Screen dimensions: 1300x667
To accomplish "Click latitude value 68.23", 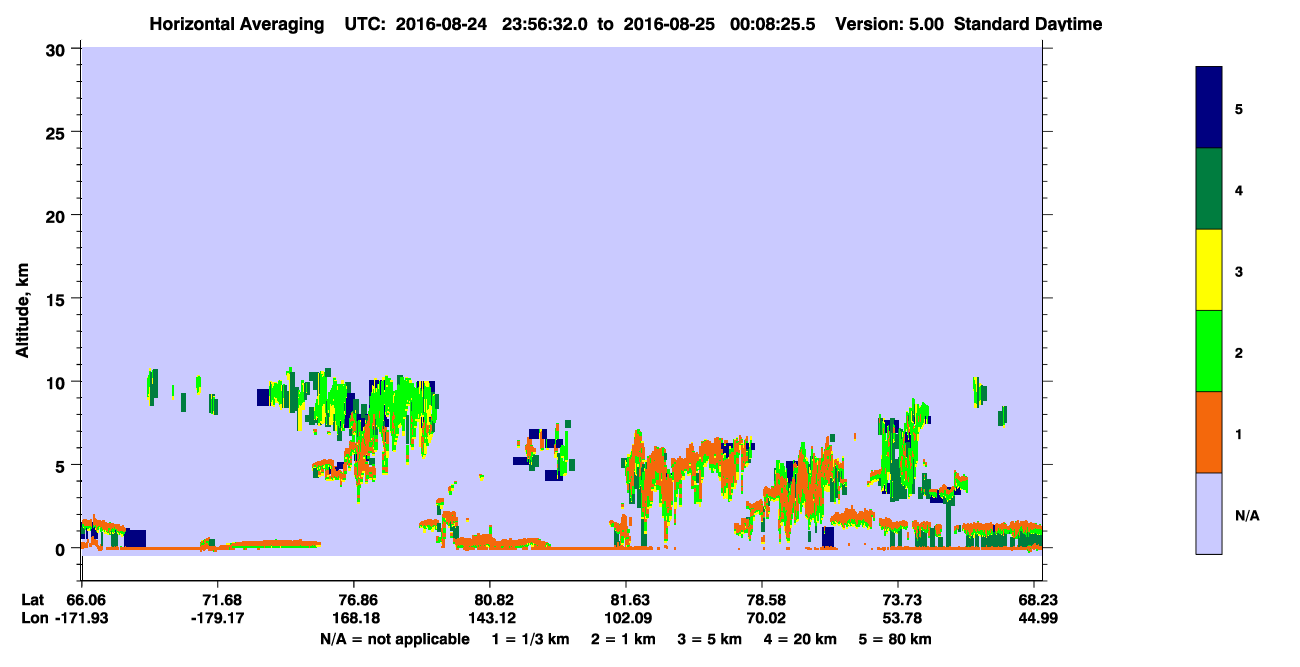I will [1038, 599].
